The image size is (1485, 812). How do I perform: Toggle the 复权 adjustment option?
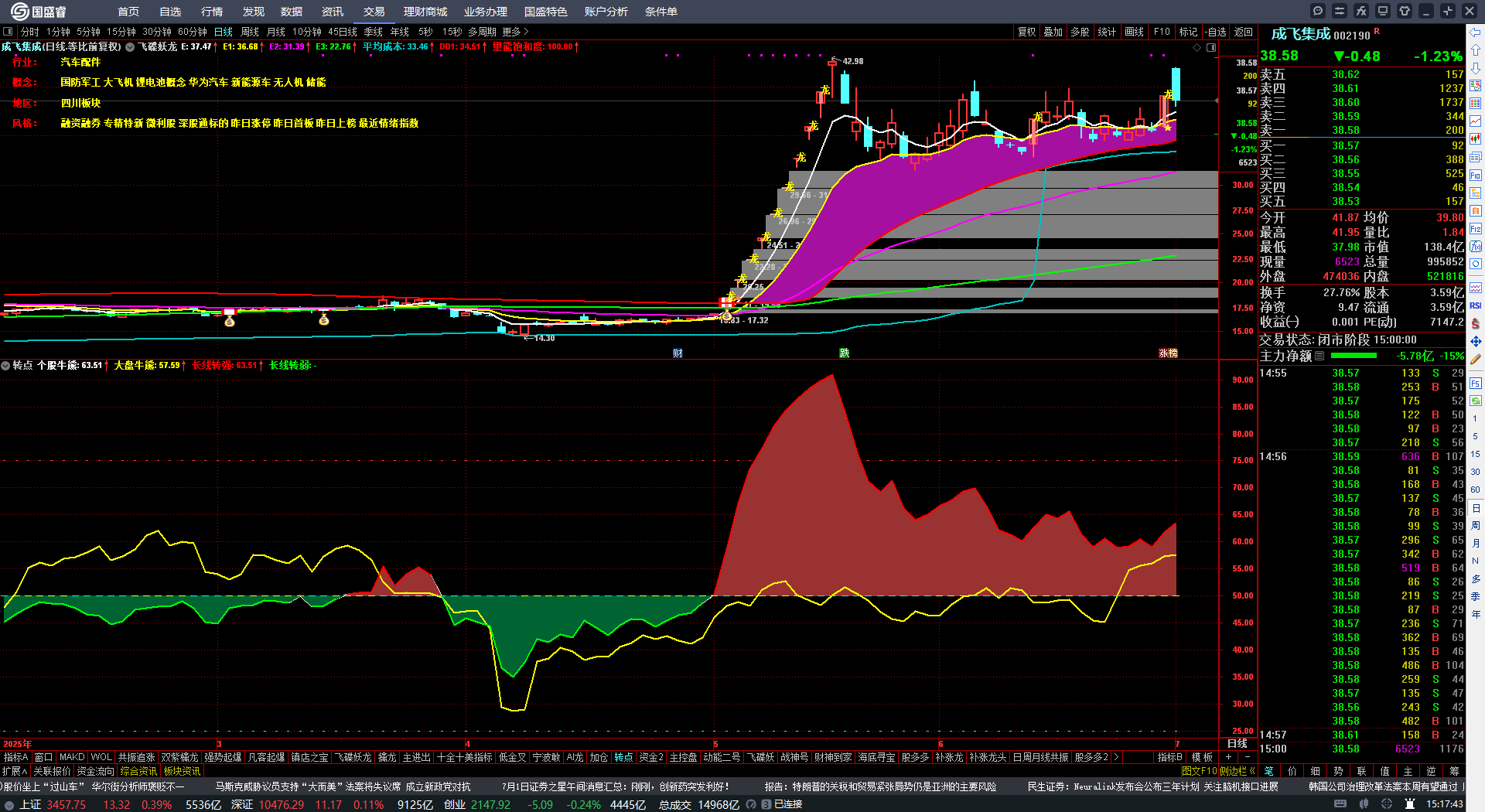(x=1026, y=32)
